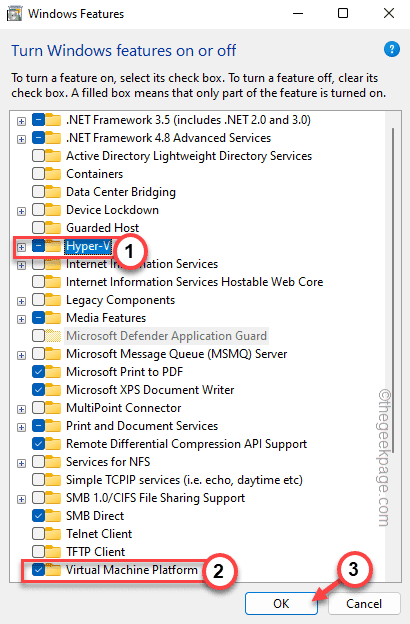Screen dimensions: 410x624
Task: Check the TFTP Client checkbox
Action: tap(38, 552)
